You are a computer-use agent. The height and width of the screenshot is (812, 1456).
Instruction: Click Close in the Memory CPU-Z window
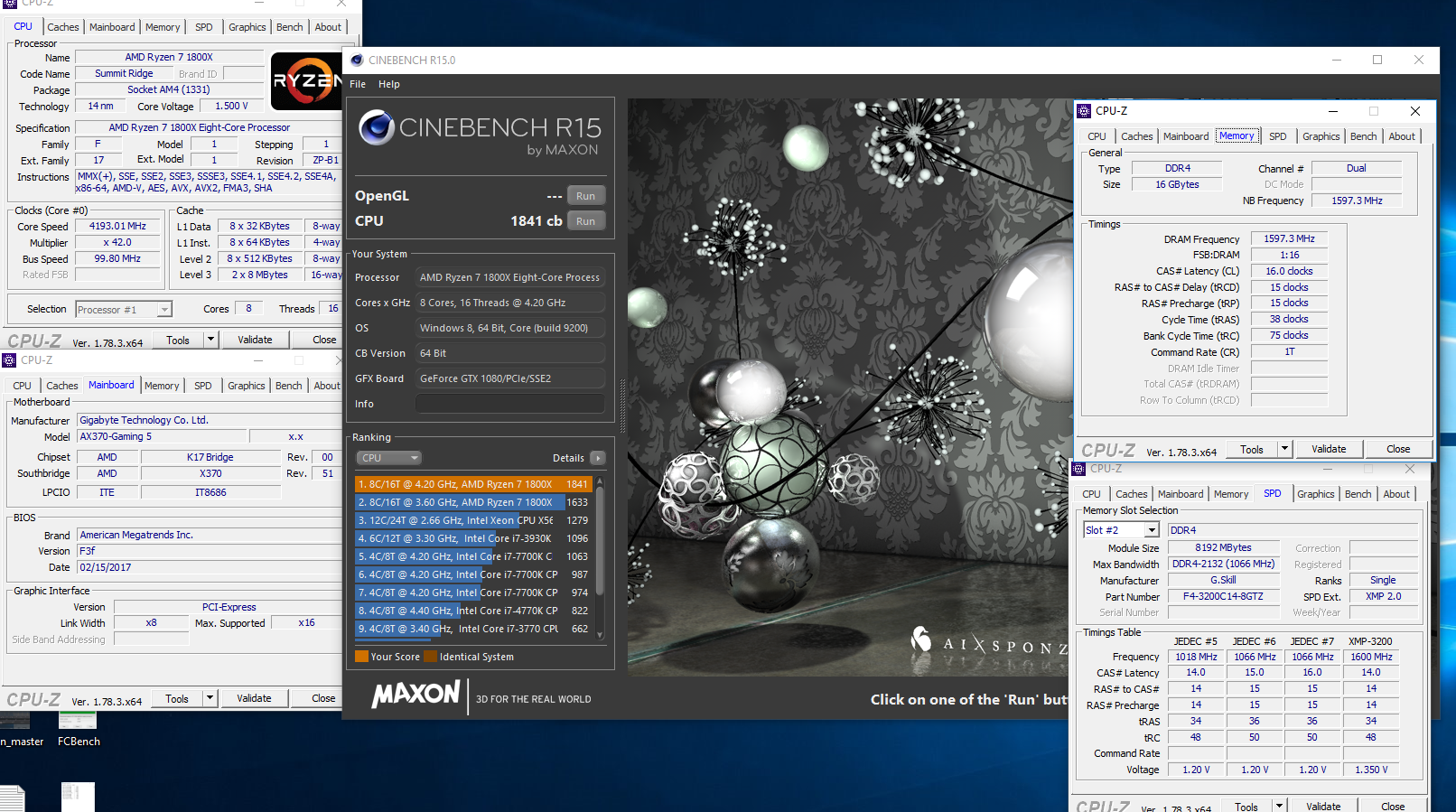[x=1398, y=449]
